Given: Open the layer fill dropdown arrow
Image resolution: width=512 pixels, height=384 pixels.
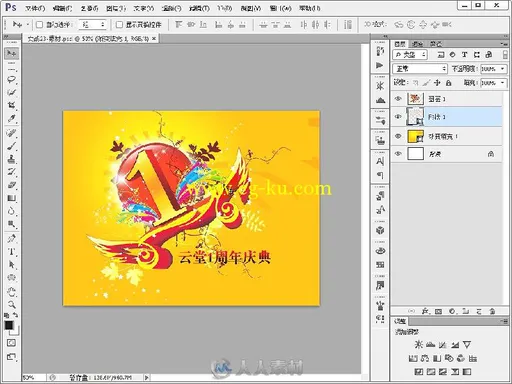Looking at the screenshot, I should 502,83.
